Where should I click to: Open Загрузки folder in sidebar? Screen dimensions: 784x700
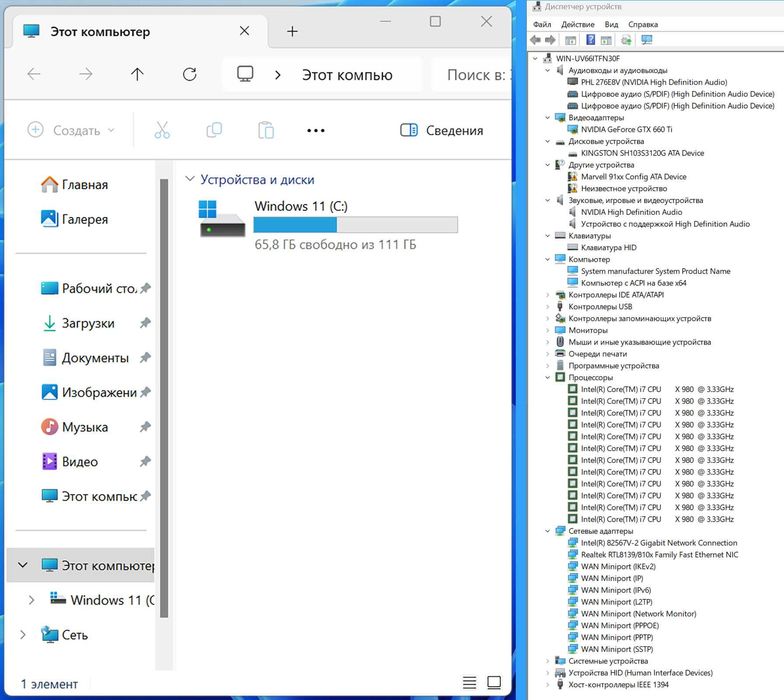point(78,323)
